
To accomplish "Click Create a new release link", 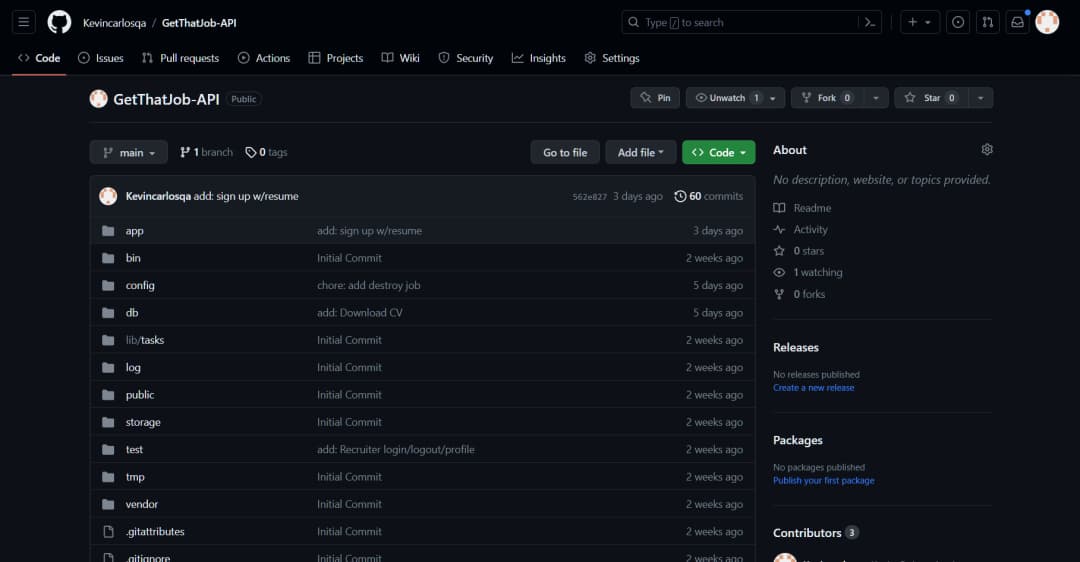I will pyautogui.click(x=813, y=388).
